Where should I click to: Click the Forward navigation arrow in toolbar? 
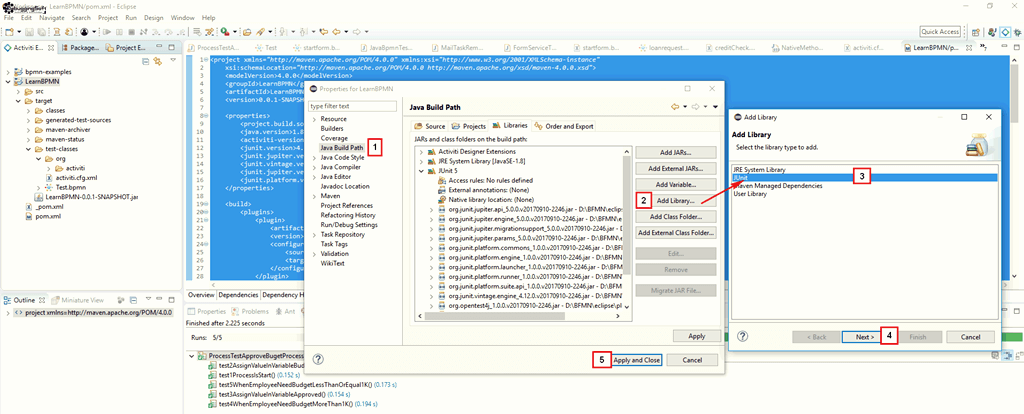click(357, 31)
